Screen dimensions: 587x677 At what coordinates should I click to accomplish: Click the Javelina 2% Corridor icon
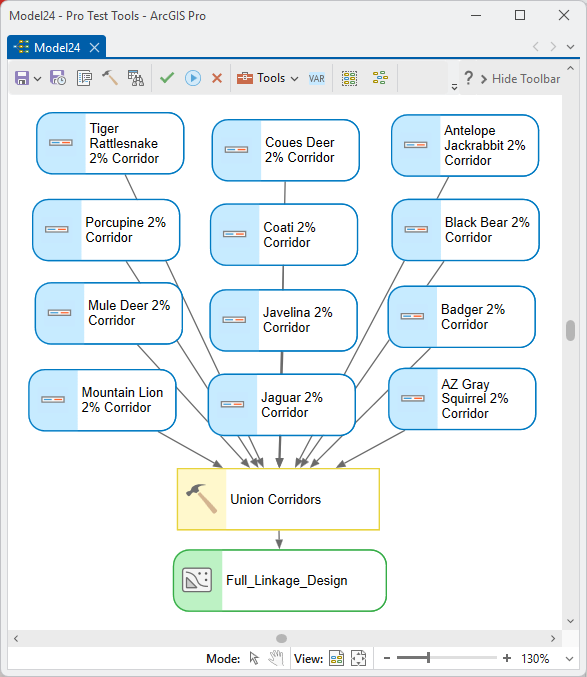pos(234,320)
